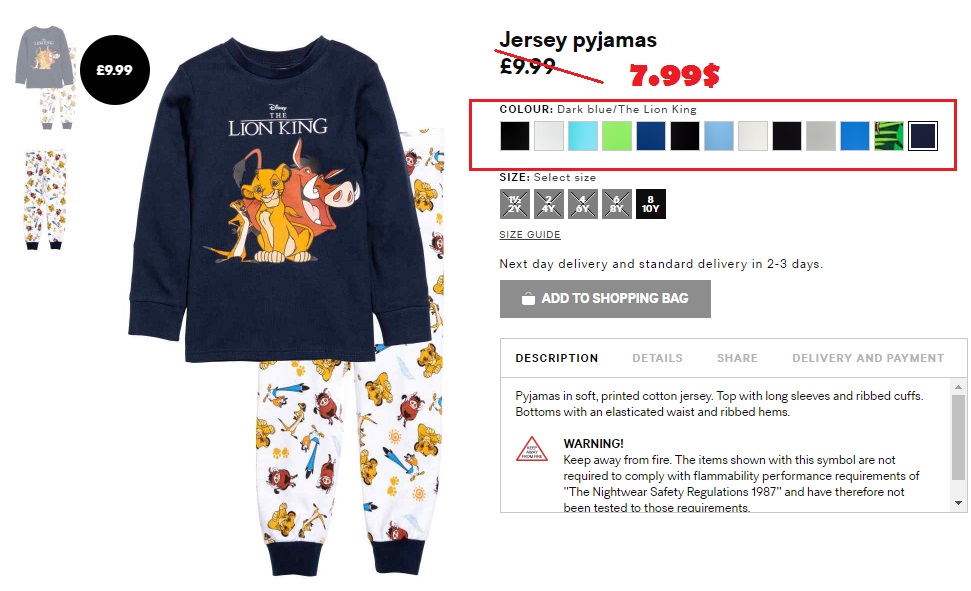Click the scrollbar up arrow in description
This screenshot has width=971, height=591.
pos(959,387)
